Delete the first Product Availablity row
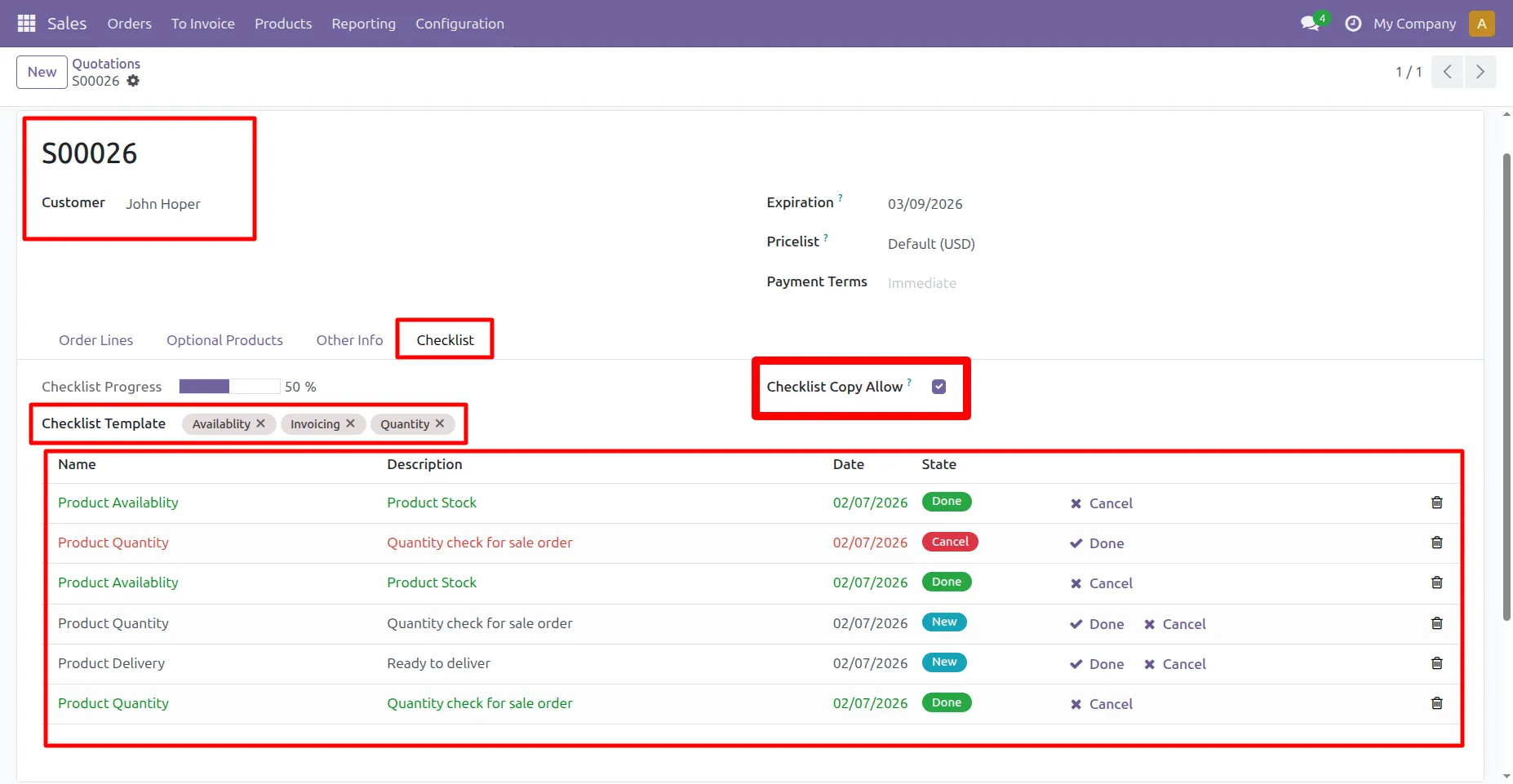 [x=1436, y=503]
